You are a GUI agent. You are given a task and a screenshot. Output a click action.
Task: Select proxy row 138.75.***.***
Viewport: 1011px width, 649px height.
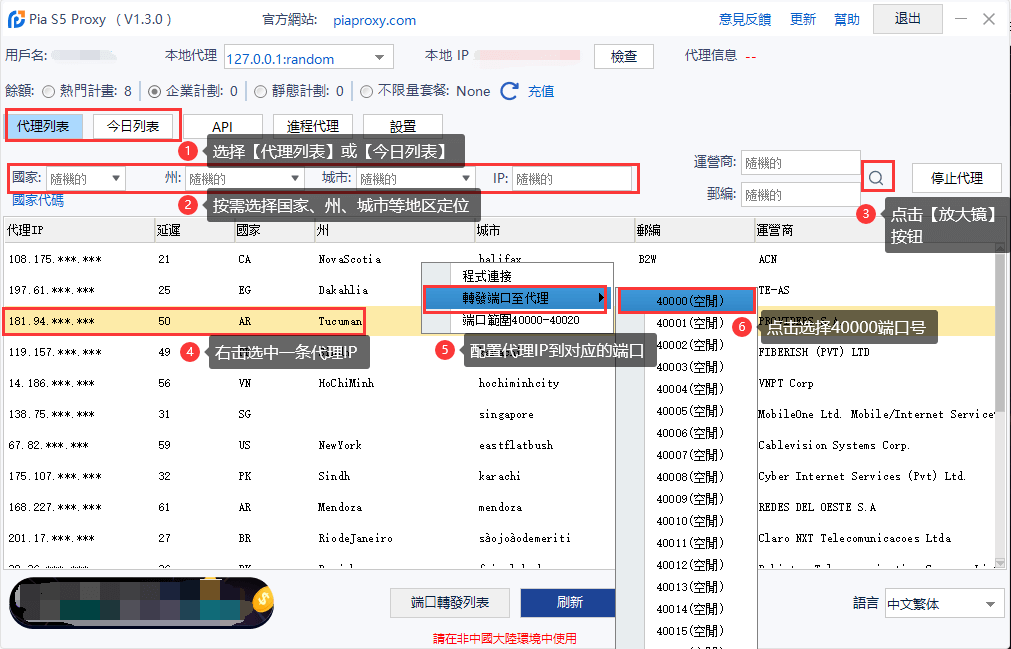pyautogui.click(x=500, y=414)
